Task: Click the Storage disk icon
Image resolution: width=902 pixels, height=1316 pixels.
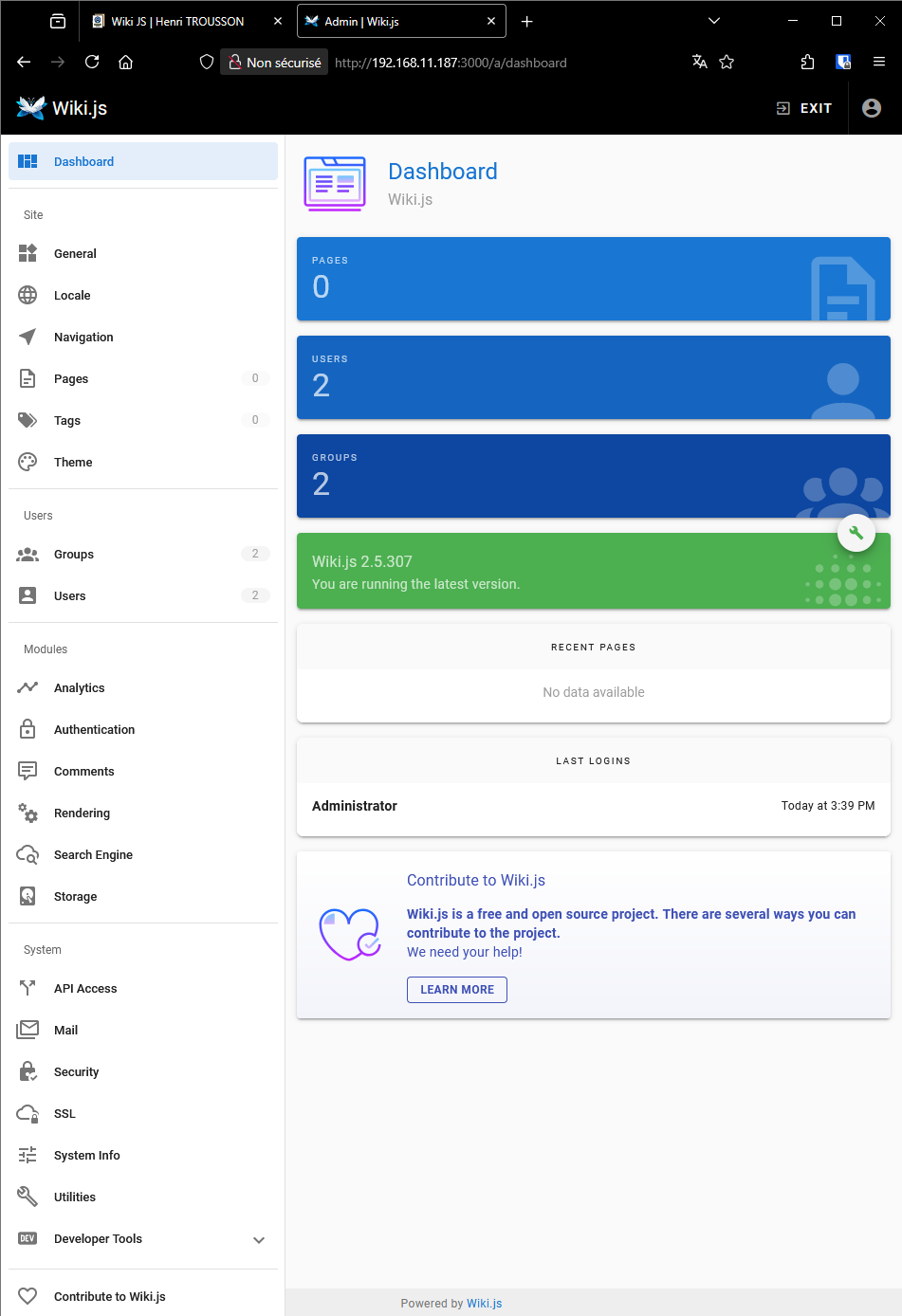Action: pyautogui.click(x=28, y=896)
